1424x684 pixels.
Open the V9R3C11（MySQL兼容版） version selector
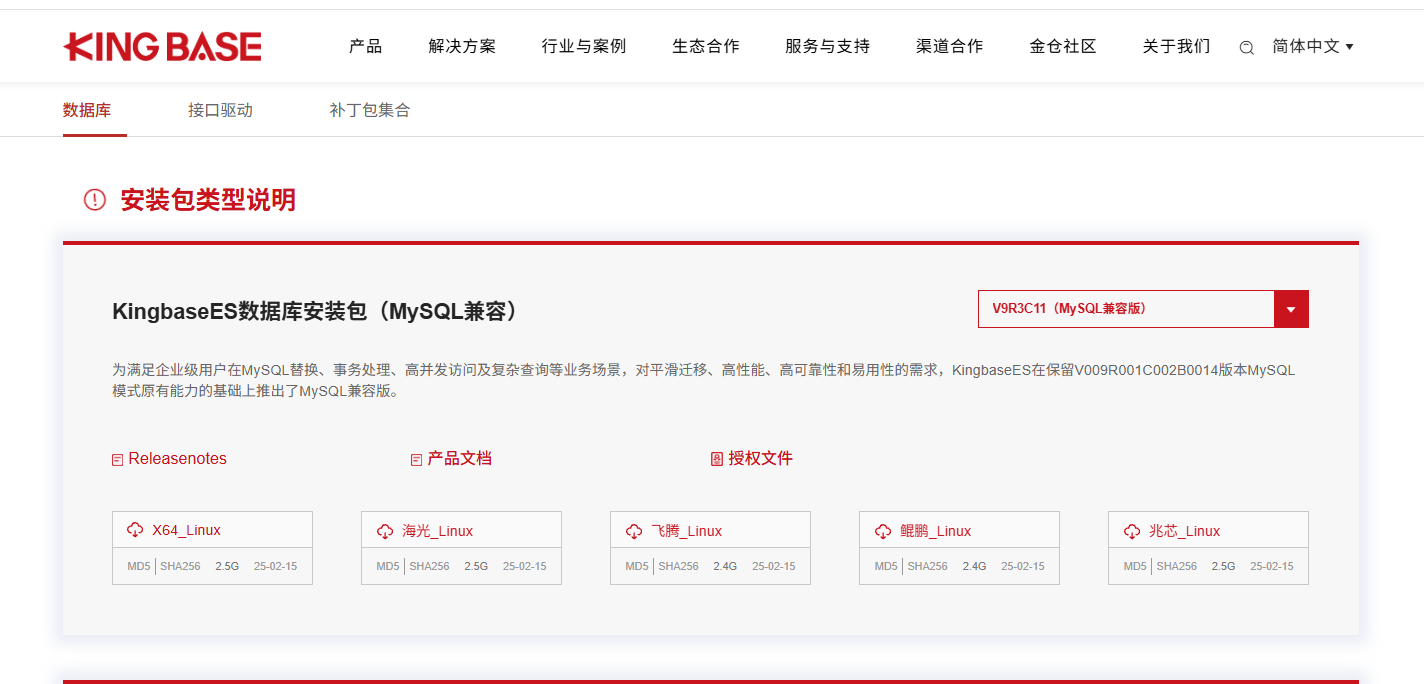[1125, 309]
